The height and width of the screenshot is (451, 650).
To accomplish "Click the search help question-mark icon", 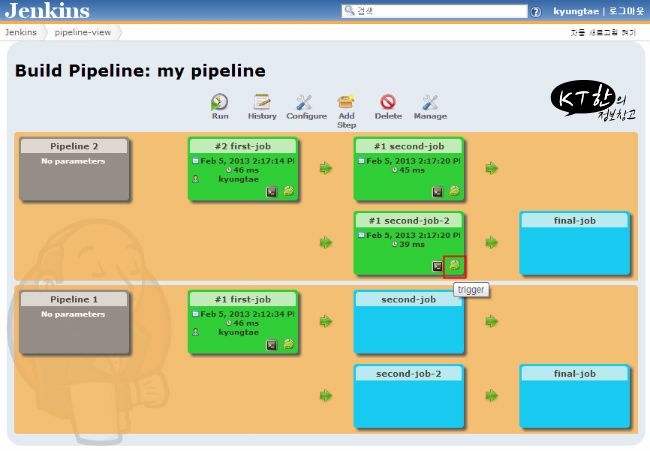I will pos(536,12).
